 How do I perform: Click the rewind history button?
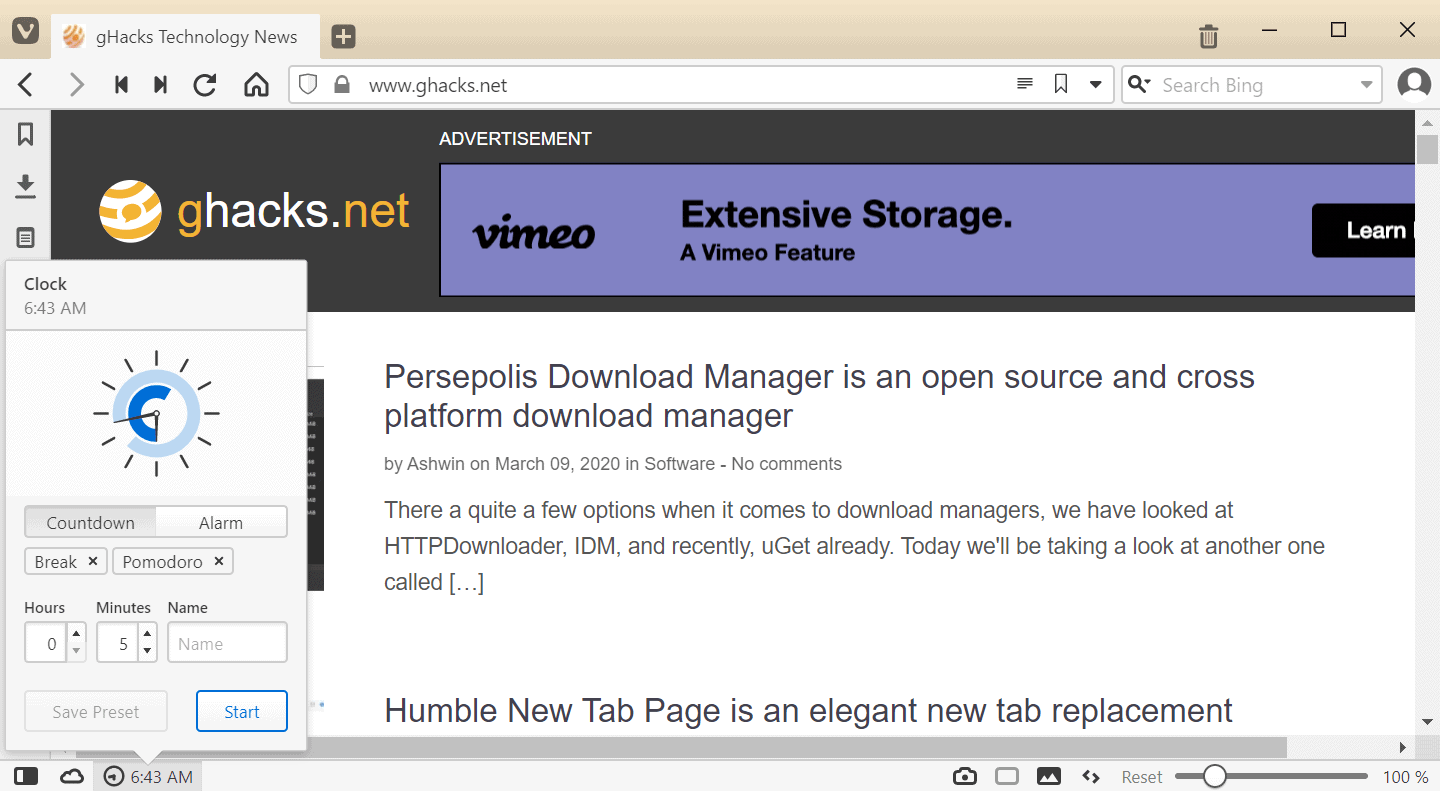tap(122, 85)
